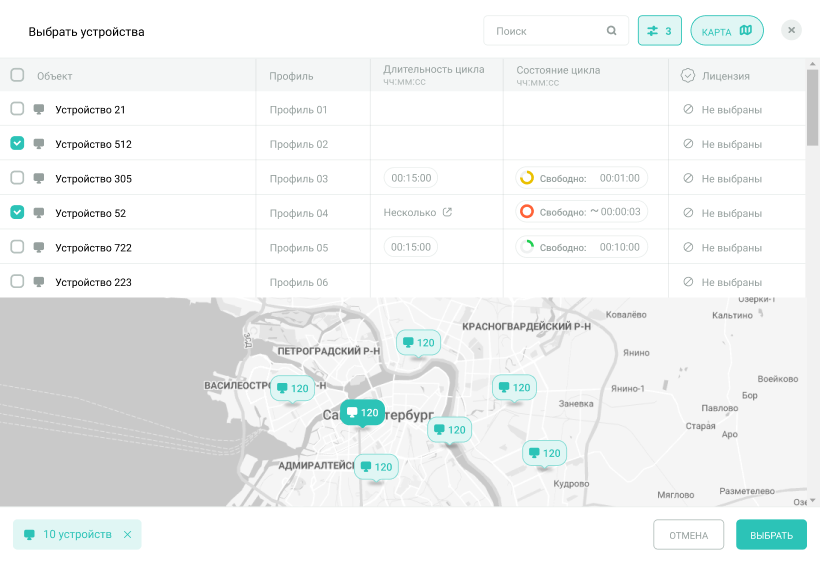This screenshot has width=820, height=562.
Task: Click the monitor icon of Устройство 305
Action: [39, 178]
